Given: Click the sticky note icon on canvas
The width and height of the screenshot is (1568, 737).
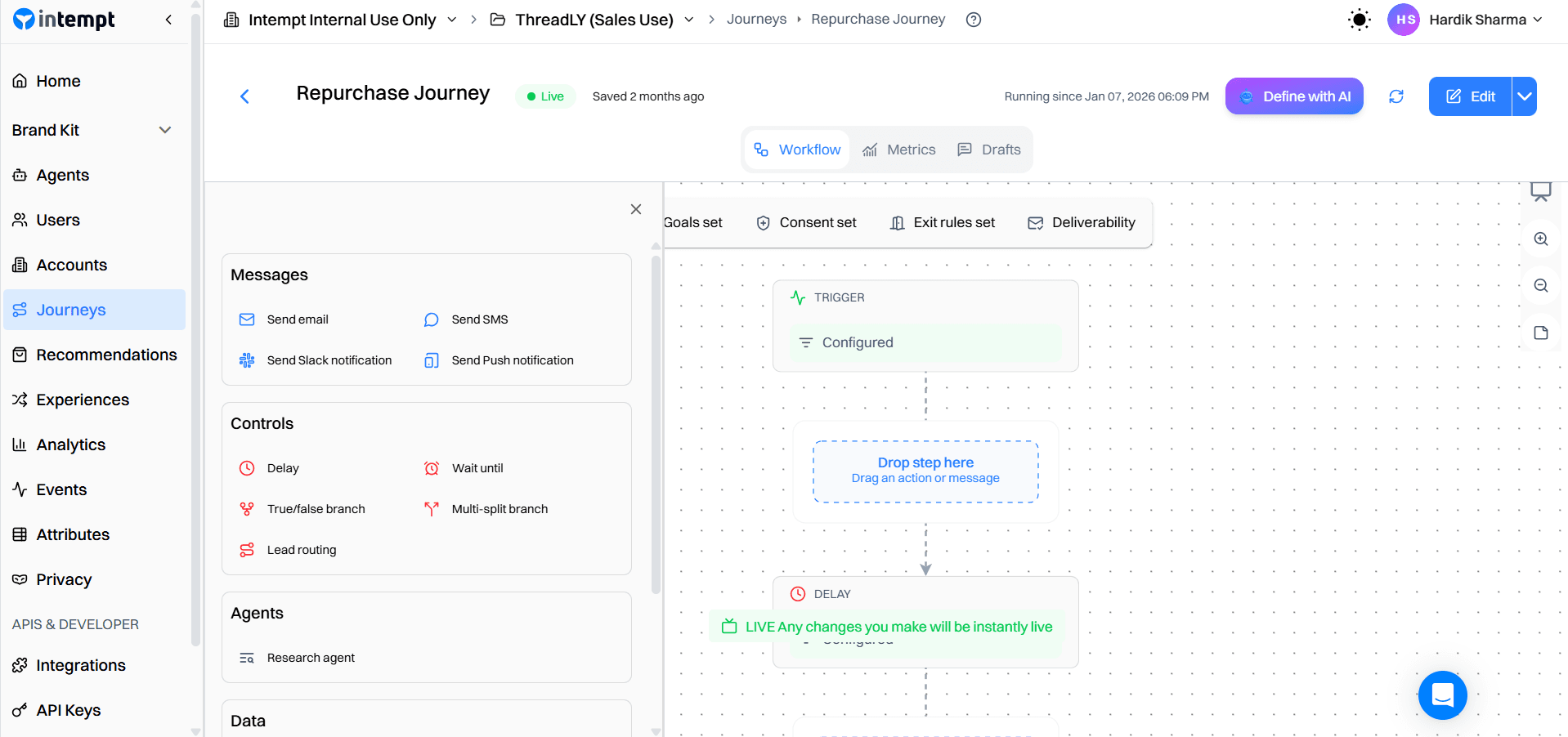Looking at the screenshot, I should (x=1541, y=333).
